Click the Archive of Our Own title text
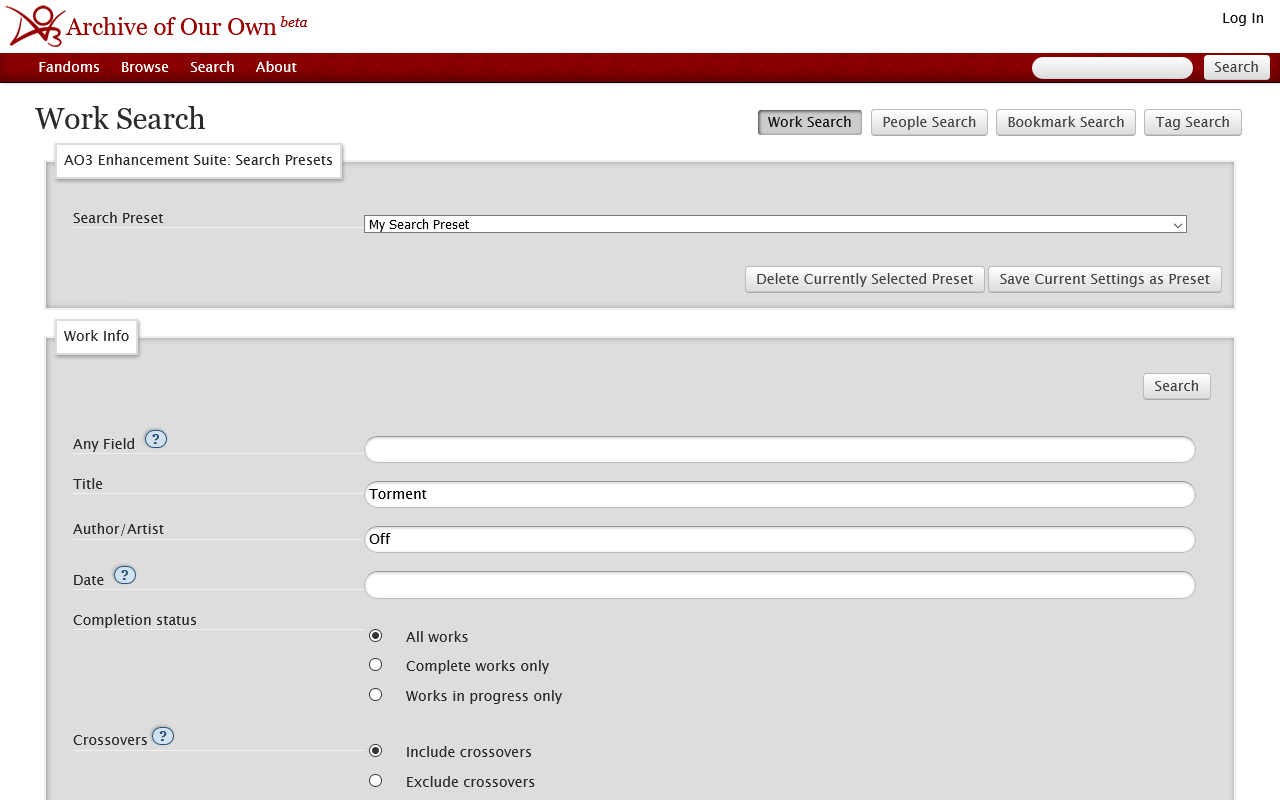The width and height of the screenshot is (1280, 800). click(171, 27)
